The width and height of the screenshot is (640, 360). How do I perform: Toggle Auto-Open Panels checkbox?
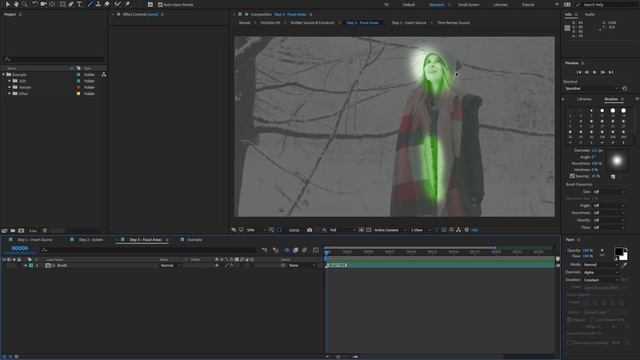pos(160,4)
